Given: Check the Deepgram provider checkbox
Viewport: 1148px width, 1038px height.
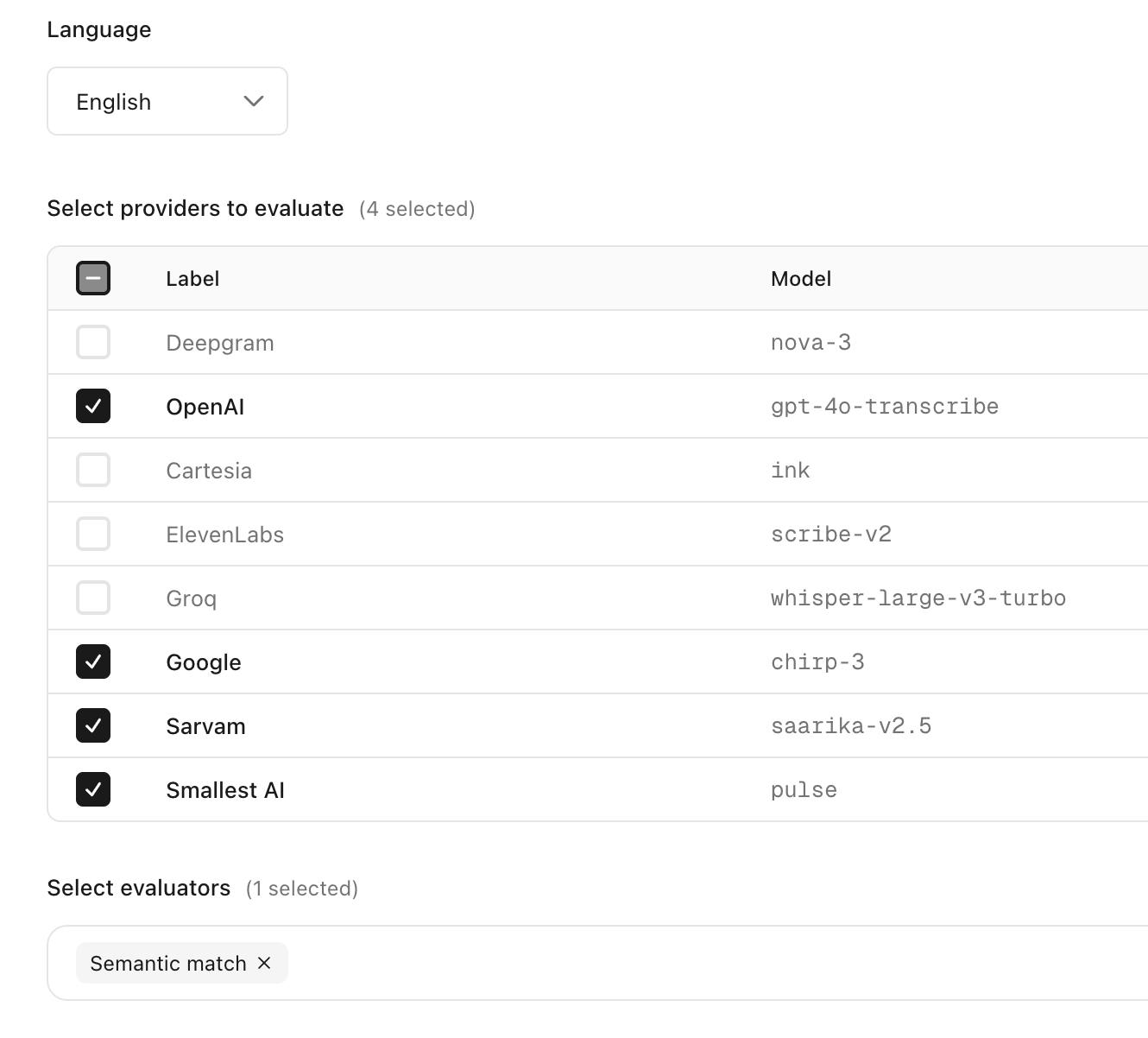Looking at the screenshot, I should [x=93, y=342].
